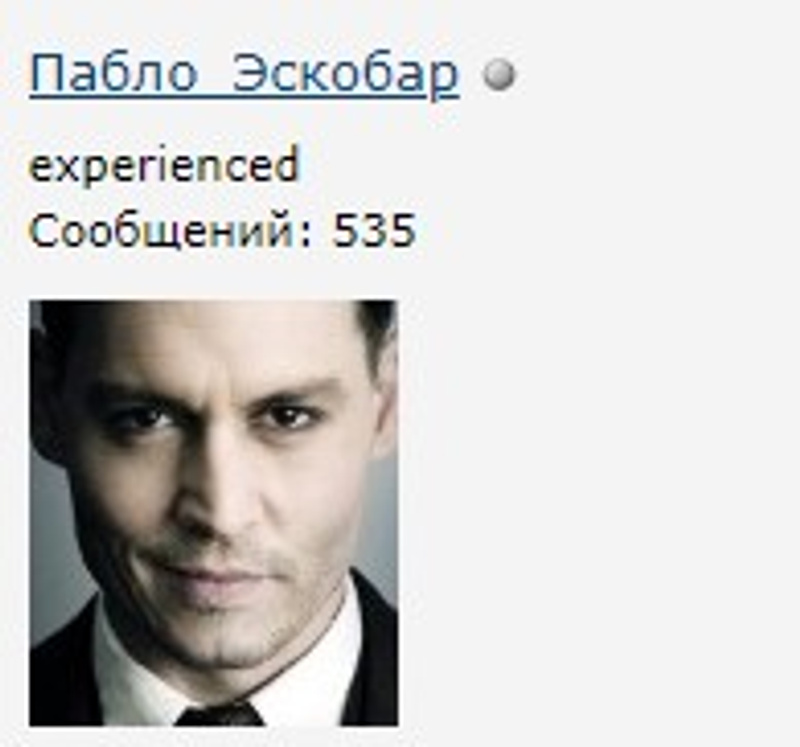
Task: Click the 'Сообщений: 535' post count
Action: click(x=223, y=231)
